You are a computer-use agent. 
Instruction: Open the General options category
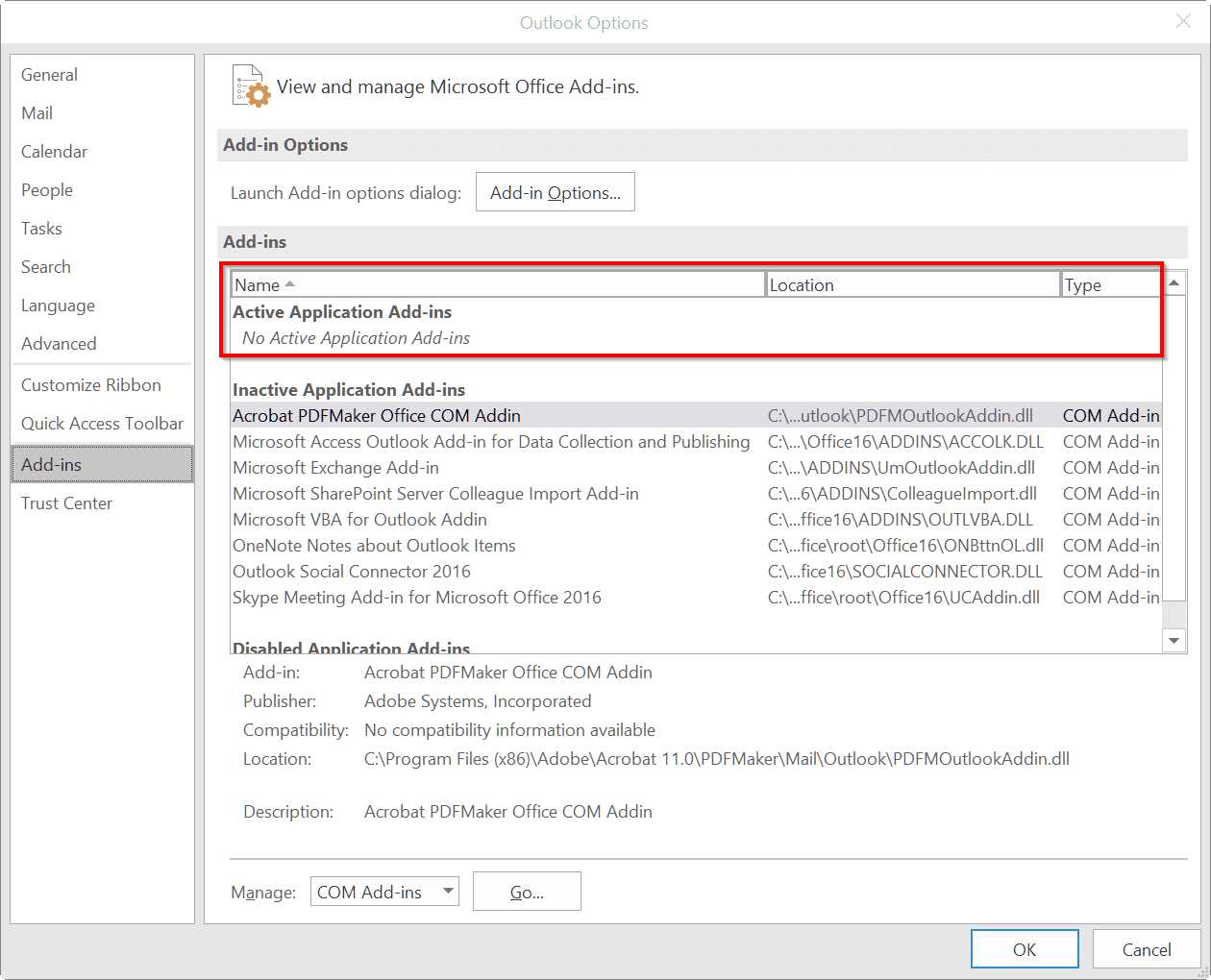[x=102, y=75]
